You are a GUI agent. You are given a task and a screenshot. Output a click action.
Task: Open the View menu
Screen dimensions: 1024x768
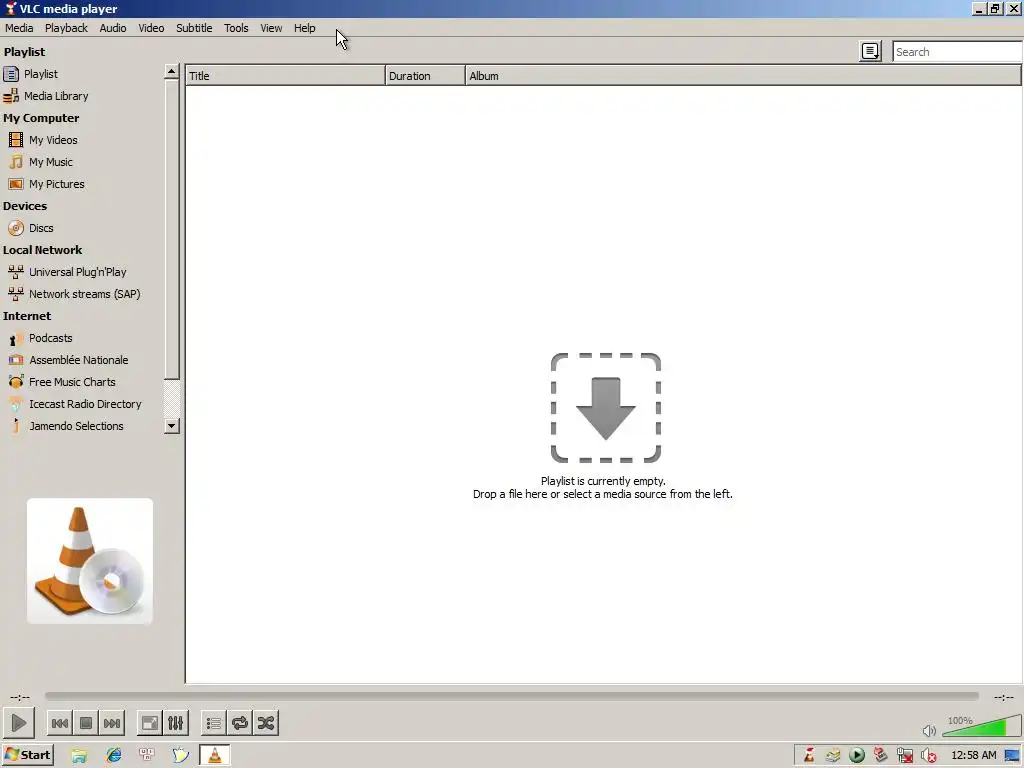pos(271,28)
